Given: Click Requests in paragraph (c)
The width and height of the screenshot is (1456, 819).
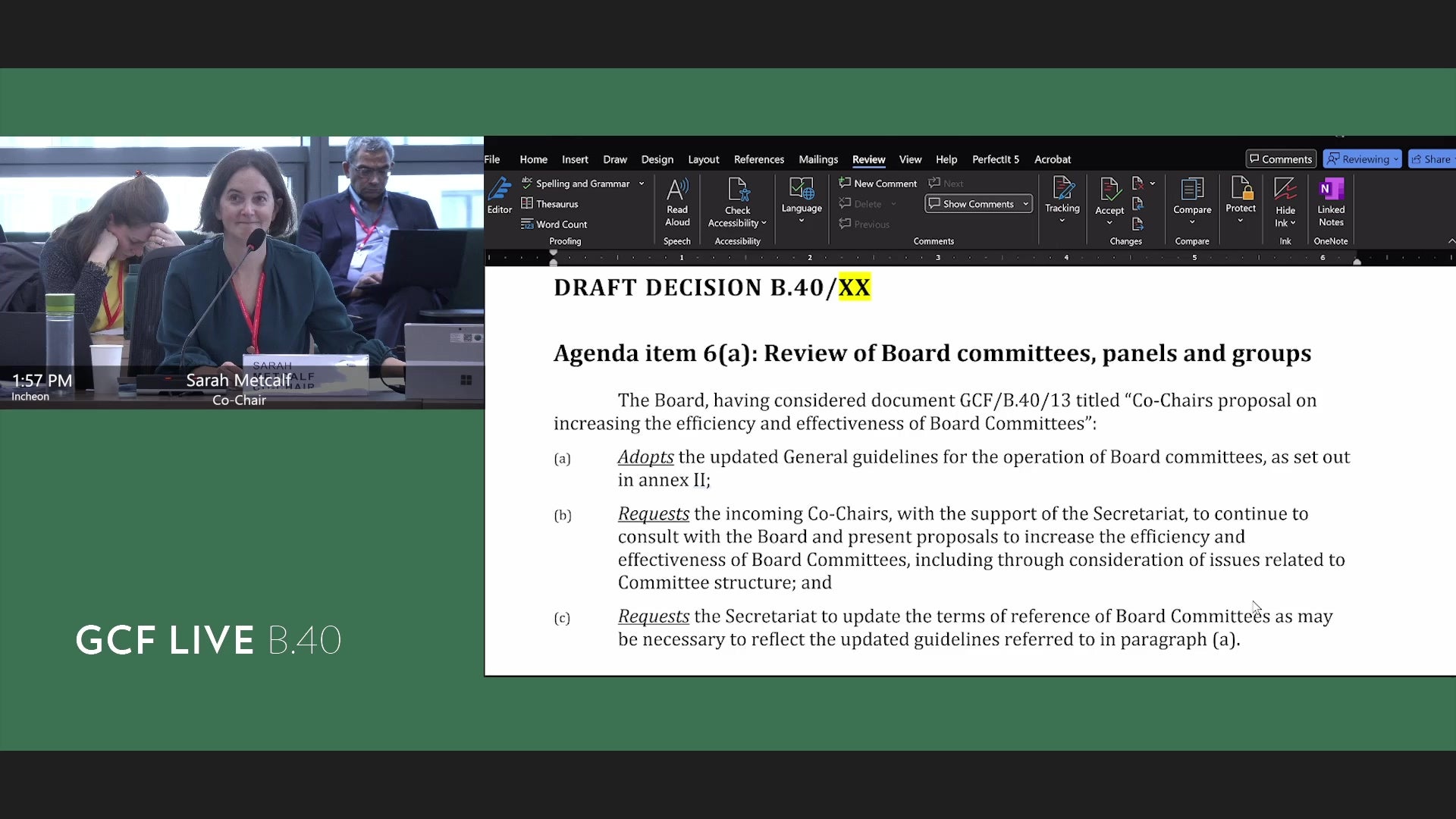Looking at the screenshot, I should [x=654, y=617].
